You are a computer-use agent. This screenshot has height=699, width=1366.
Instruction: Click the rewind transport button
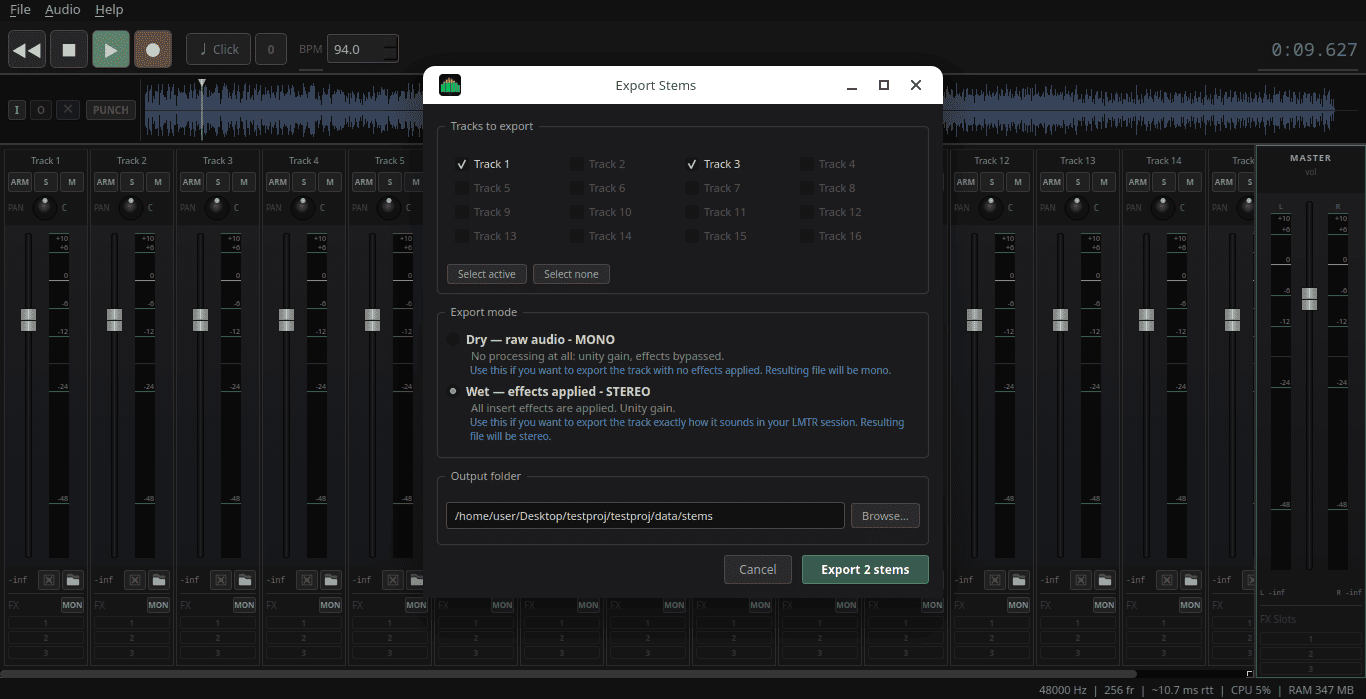click(x=28, y=49)
